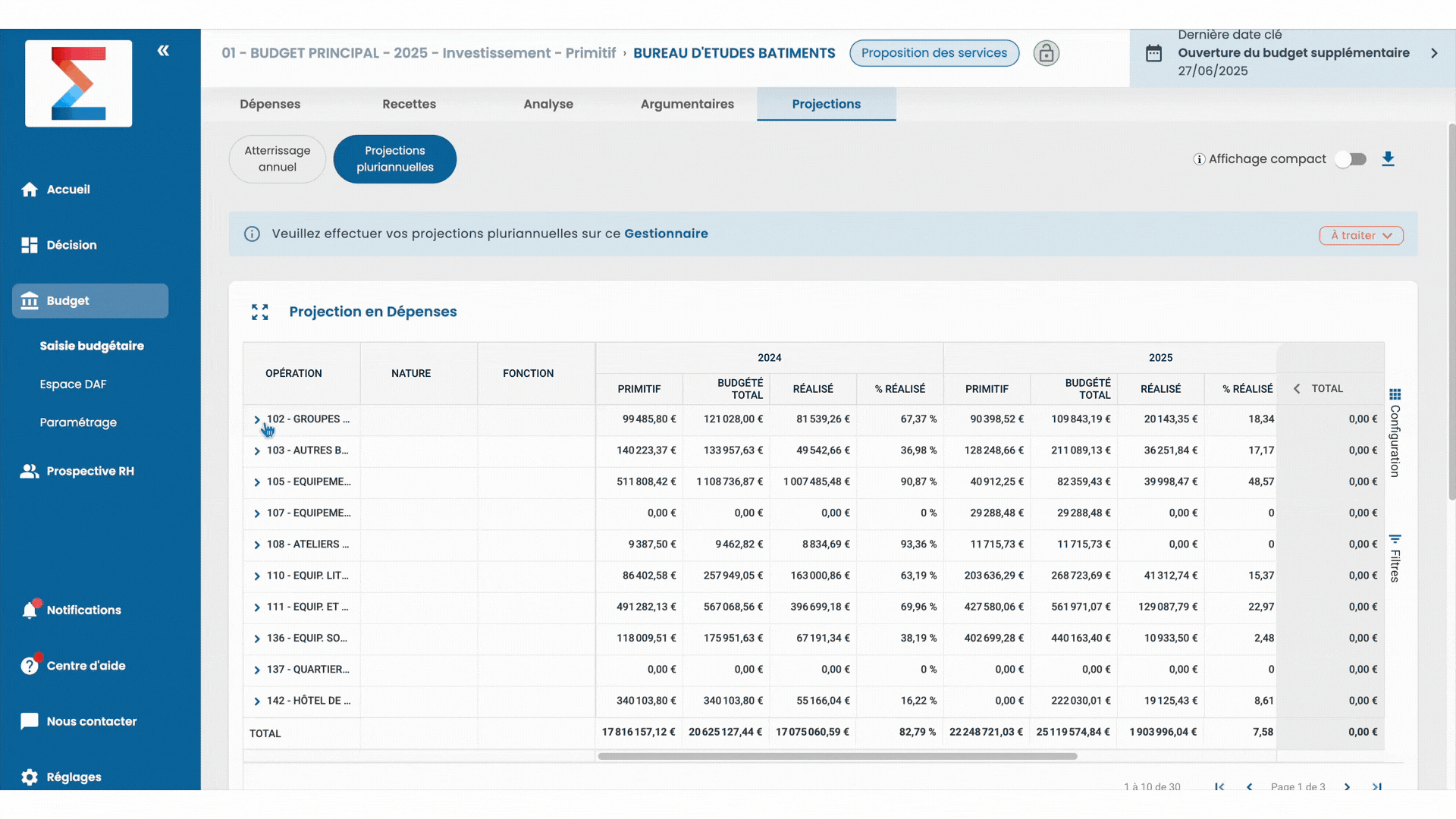
Task: Toggle the Affichage compact switch
Action: pyautogui.click(x=1351, y=159)
